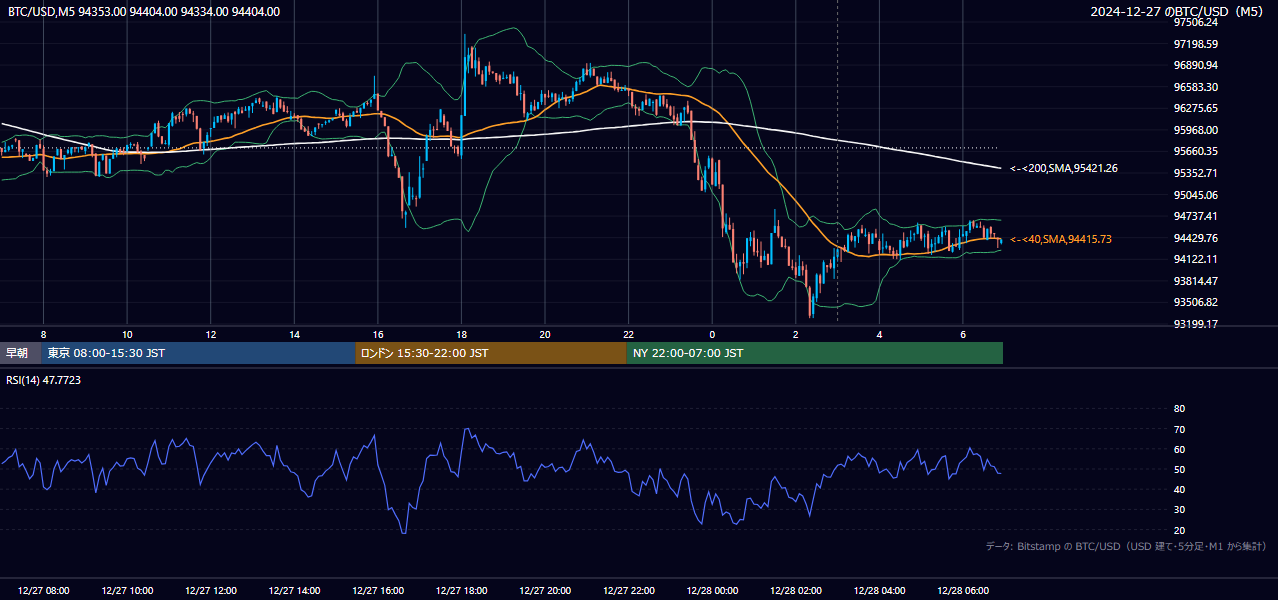This screenshot has width=1278, height=600.
Task: Click the 12/27 12:00 date label
Action: coord(211,591)
